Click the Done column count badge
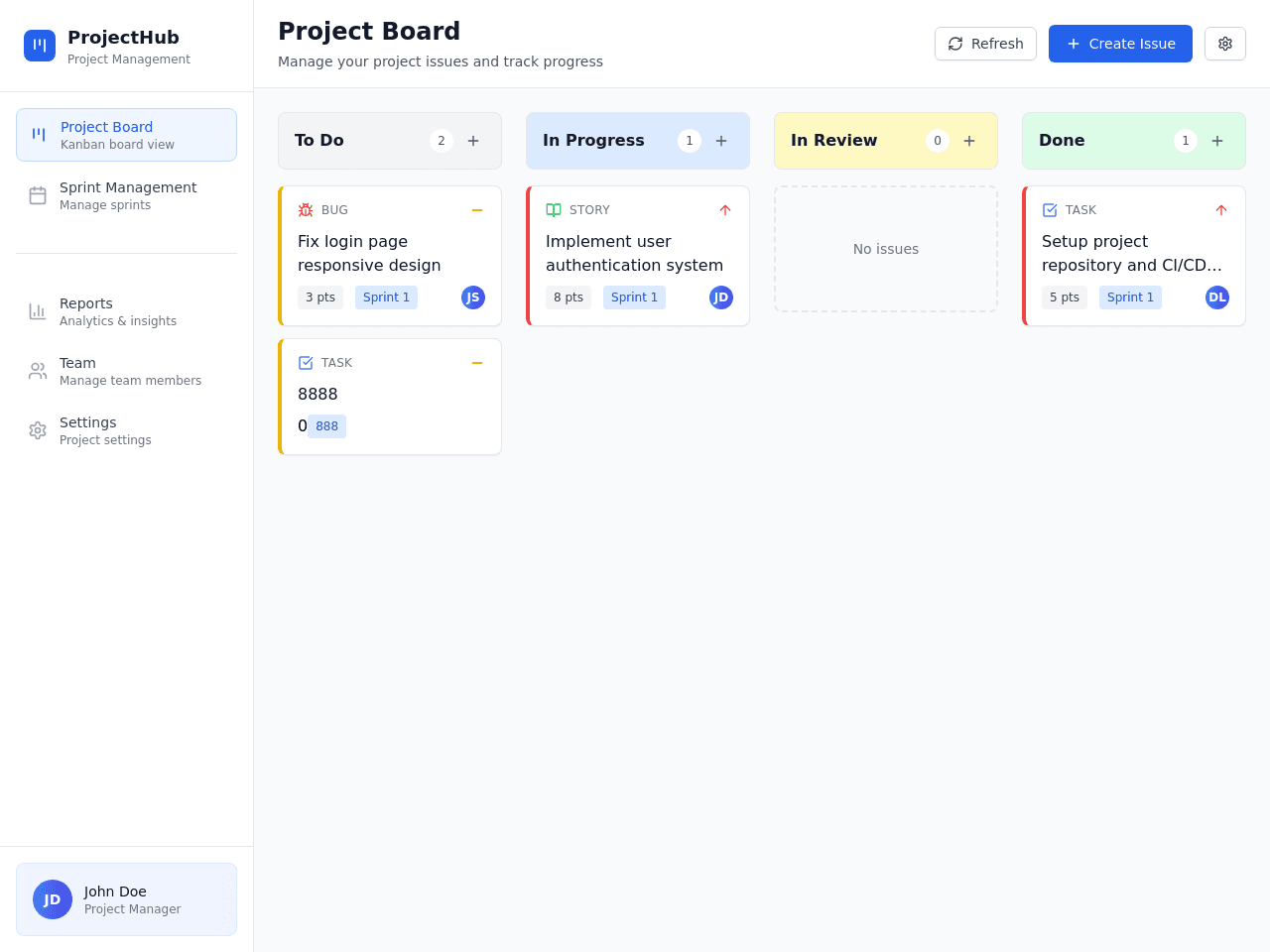This screenshot has height=952, width=1270. [x=1186, y=141]
